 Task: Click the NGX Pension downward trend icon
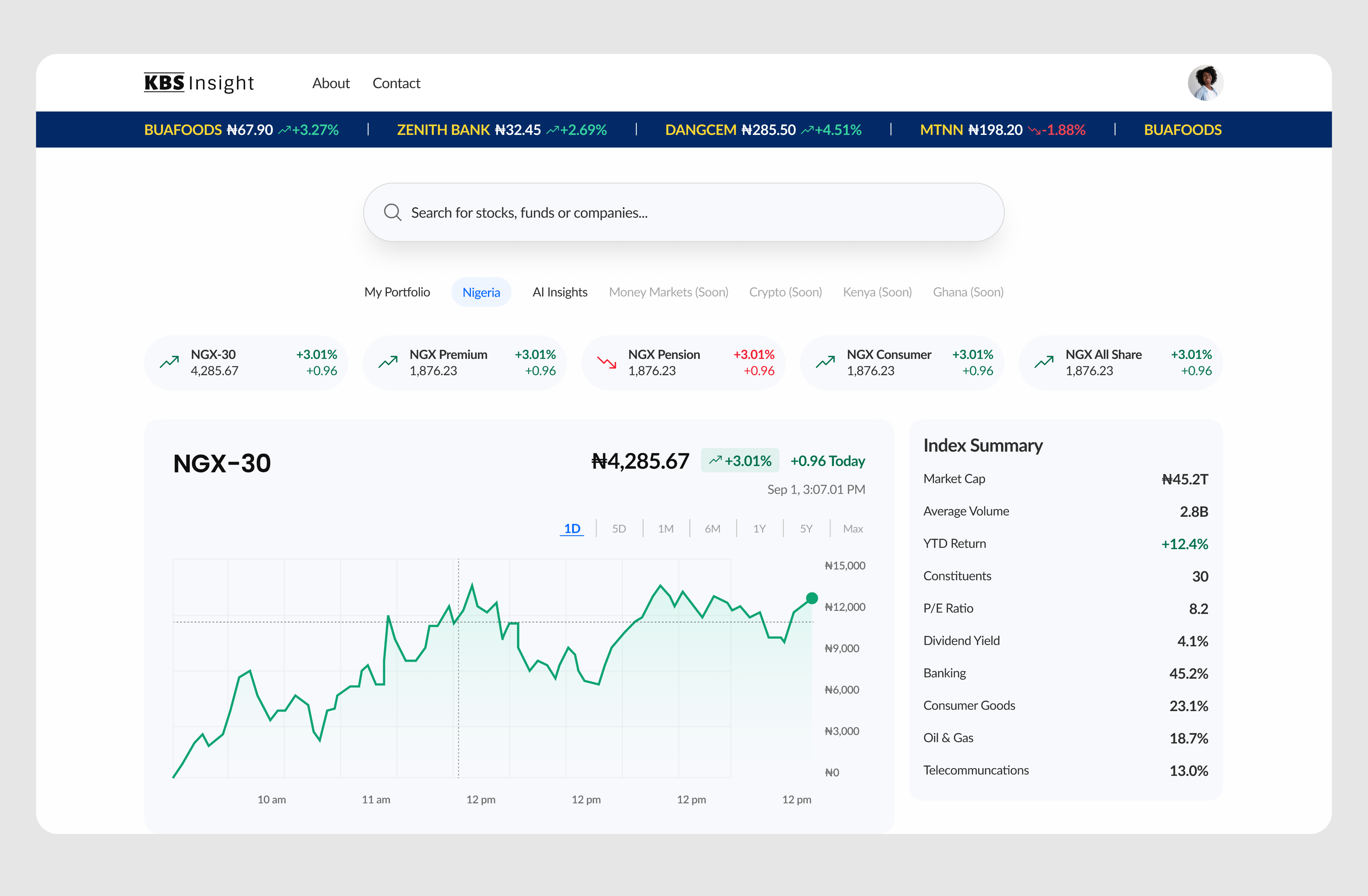607,363
